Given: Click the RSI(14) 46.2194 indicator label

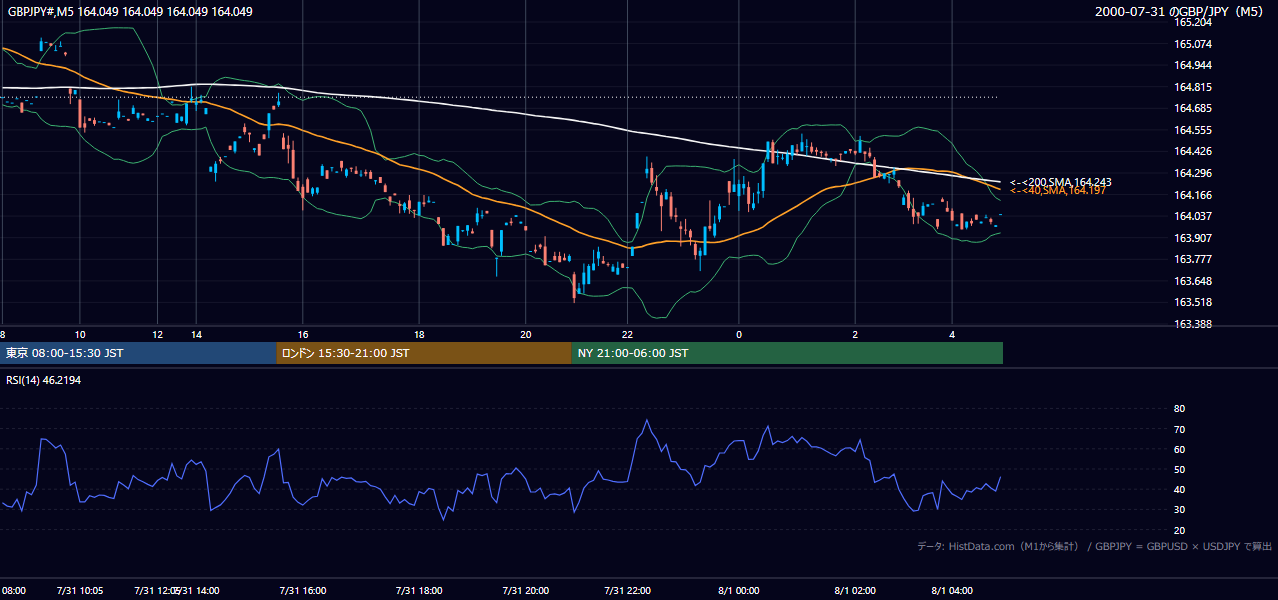Looking at the screenshot, I should [x=44, y=380].
